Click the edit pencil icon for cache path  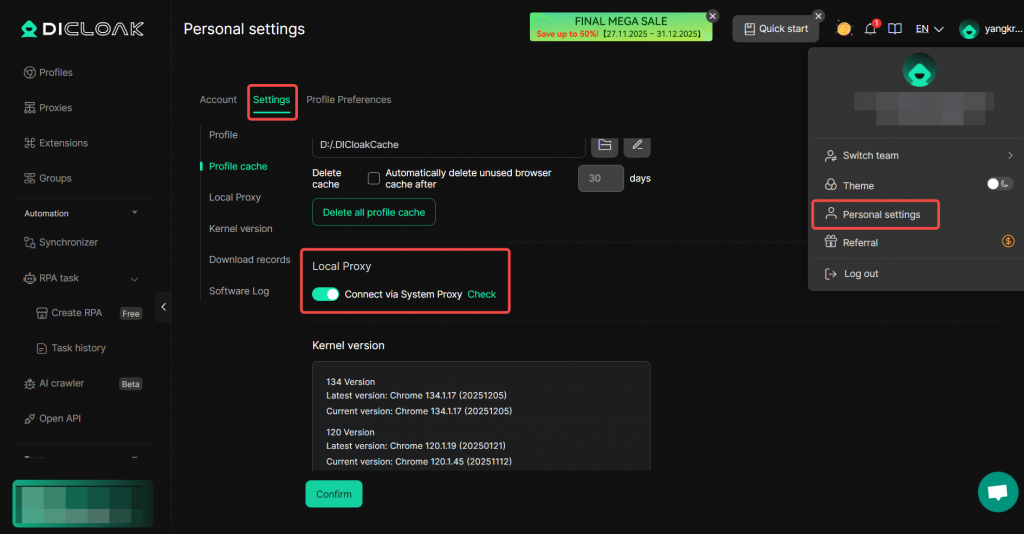pyautogui.click(x=637, y=145)
